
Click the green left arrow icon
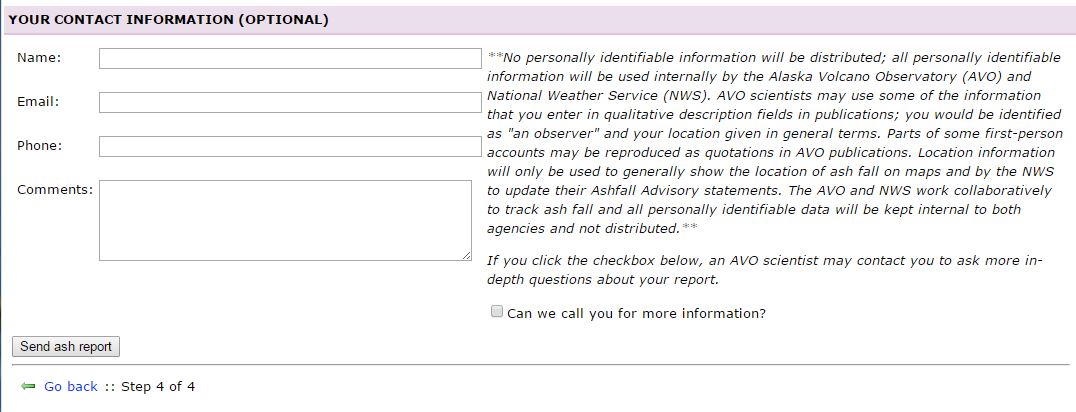click(x=28, y=387)
